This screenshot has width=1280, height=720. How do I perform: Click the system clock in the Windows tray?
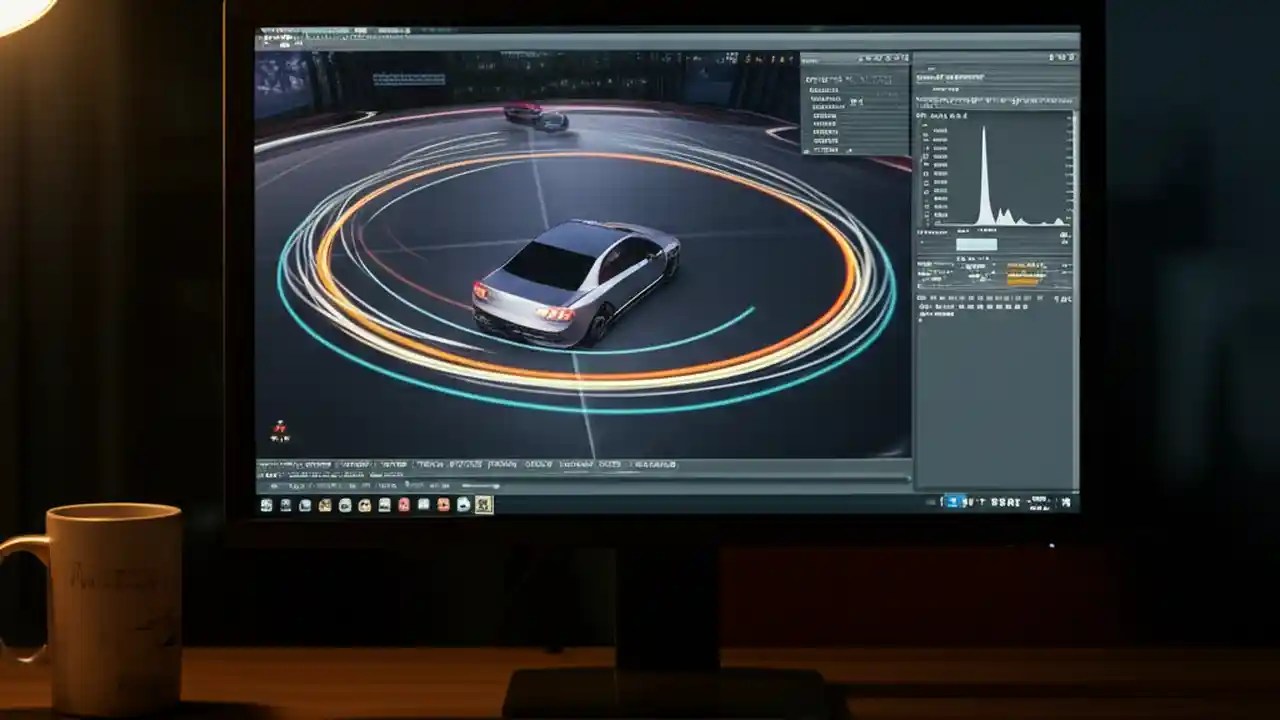[x=1038, y=503]
